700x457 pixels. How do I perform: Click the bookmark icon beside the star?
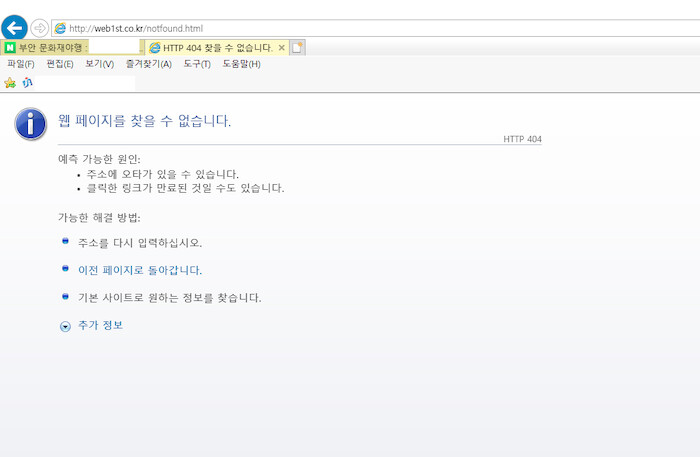[27, 83]
